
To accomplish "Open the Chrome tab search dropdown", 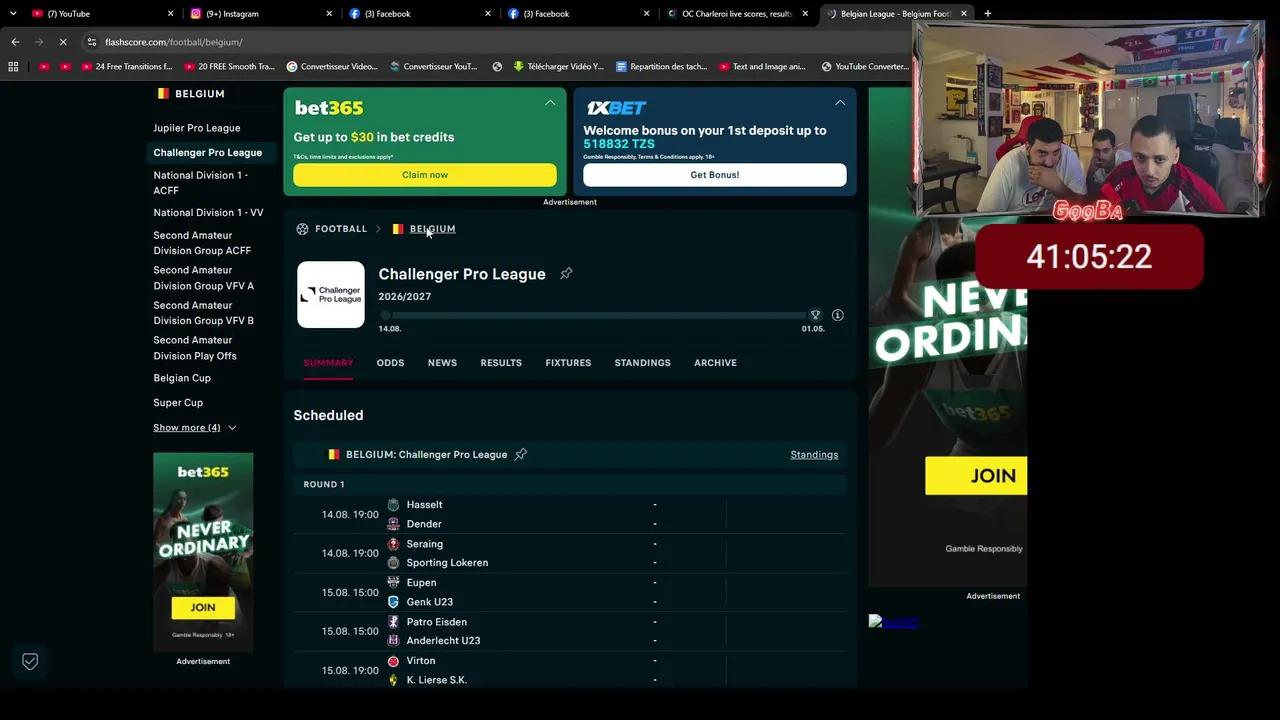I will [x=13, y=14].
